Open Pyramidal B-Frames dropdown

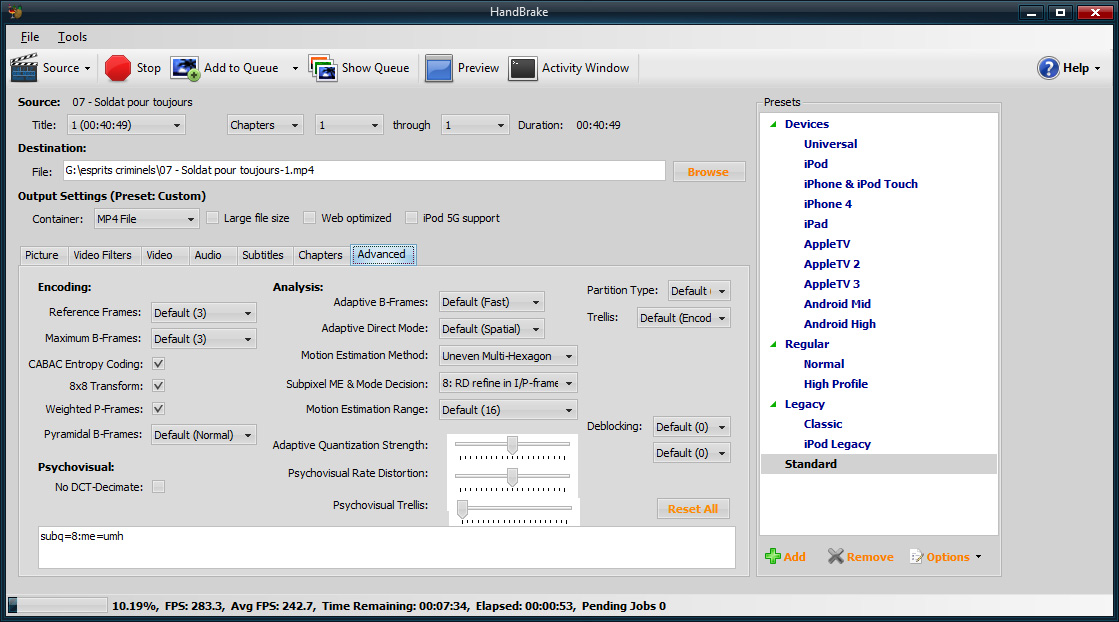(x=203, y=435)
